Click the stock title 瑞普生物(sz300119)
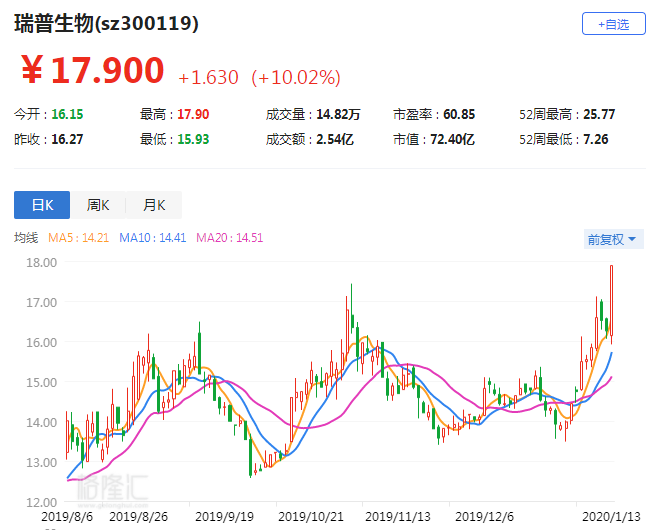This screenshot has height=530, width=658. point(107,23)
